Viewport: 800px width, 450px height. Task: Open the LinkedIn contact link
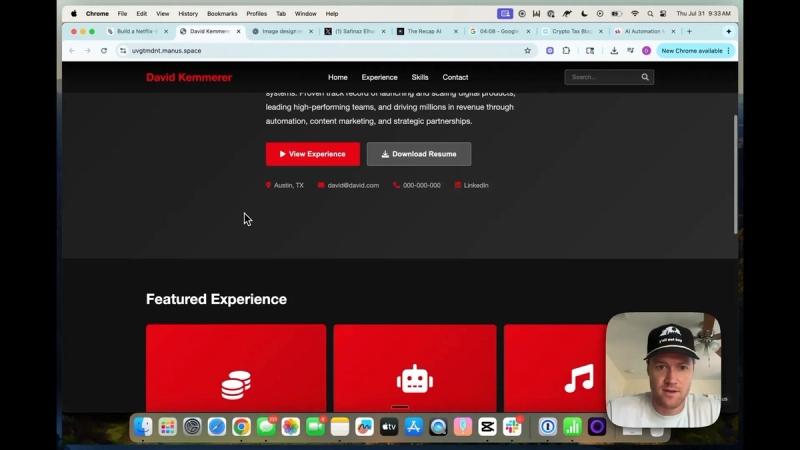click(x=471, y=185)
